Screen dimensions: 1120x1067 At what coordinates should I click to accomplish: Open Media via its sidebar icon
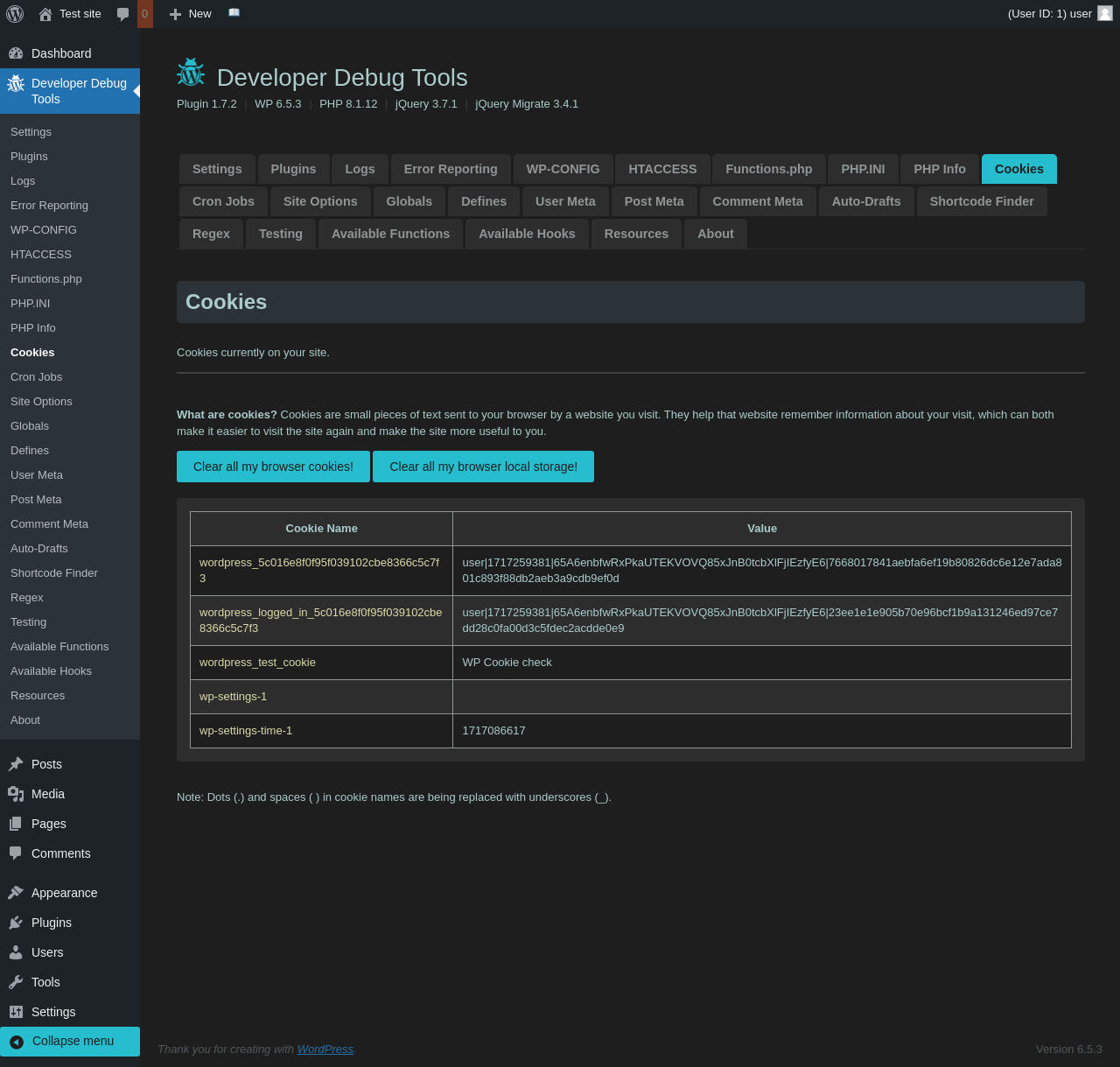coord(16,794)
